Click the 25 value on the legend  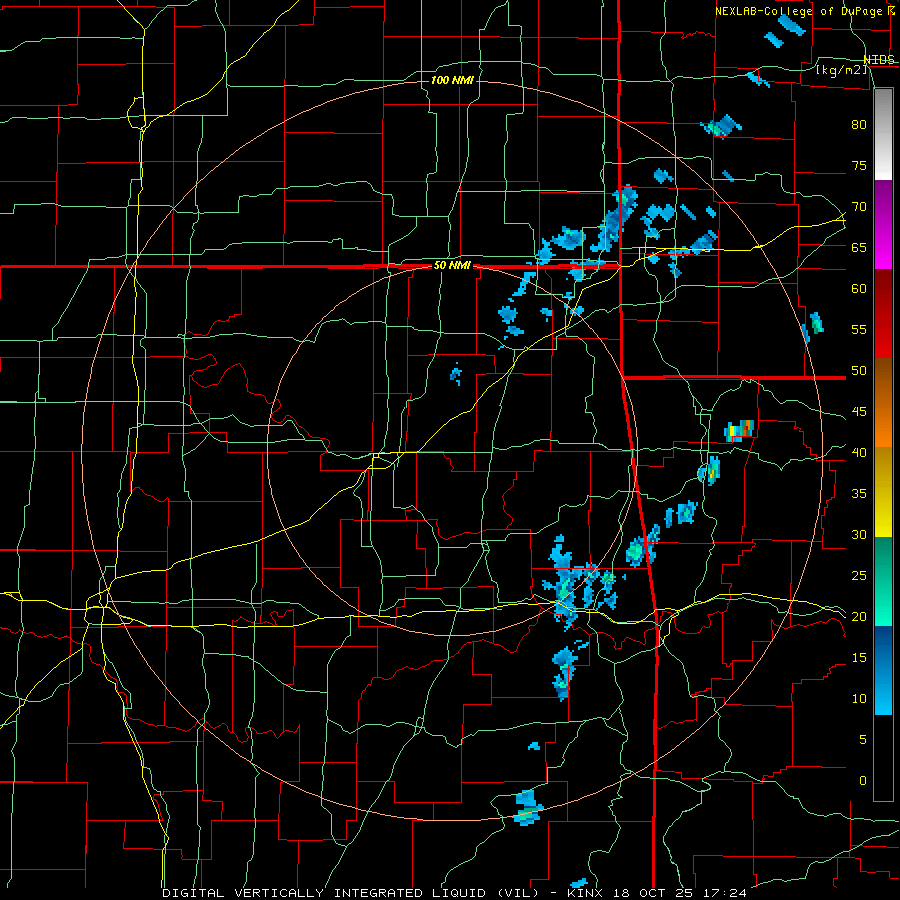[859, 576]
